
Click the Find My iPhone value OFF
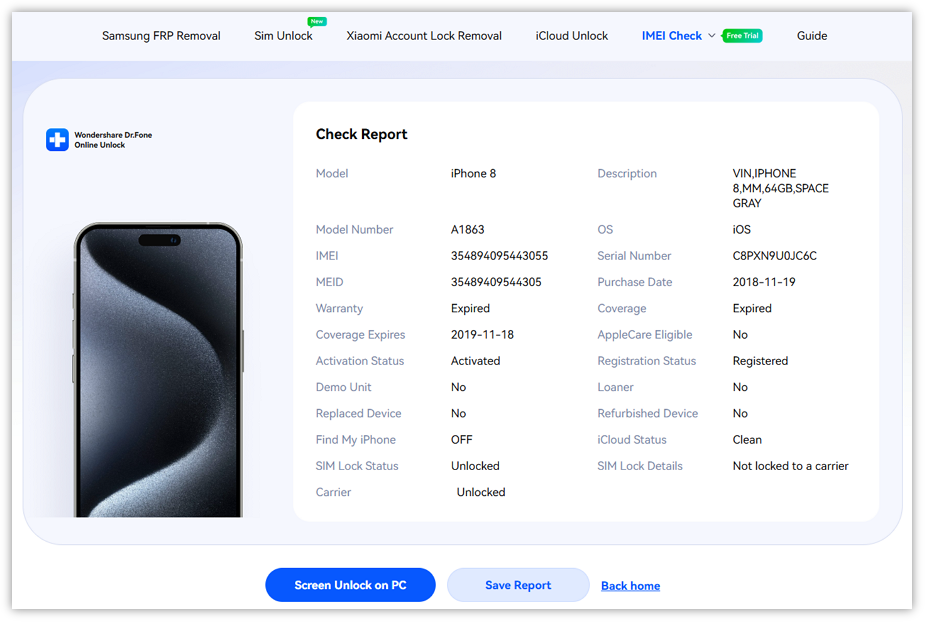tap(461, 440)
